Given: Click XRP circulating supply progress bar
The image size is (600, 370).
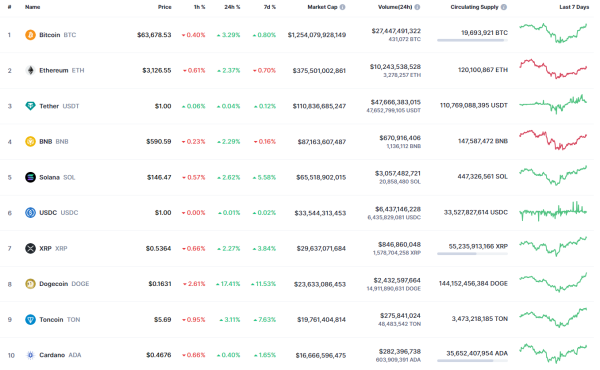Looking at the screenshot, I should (x=473, y=254).
